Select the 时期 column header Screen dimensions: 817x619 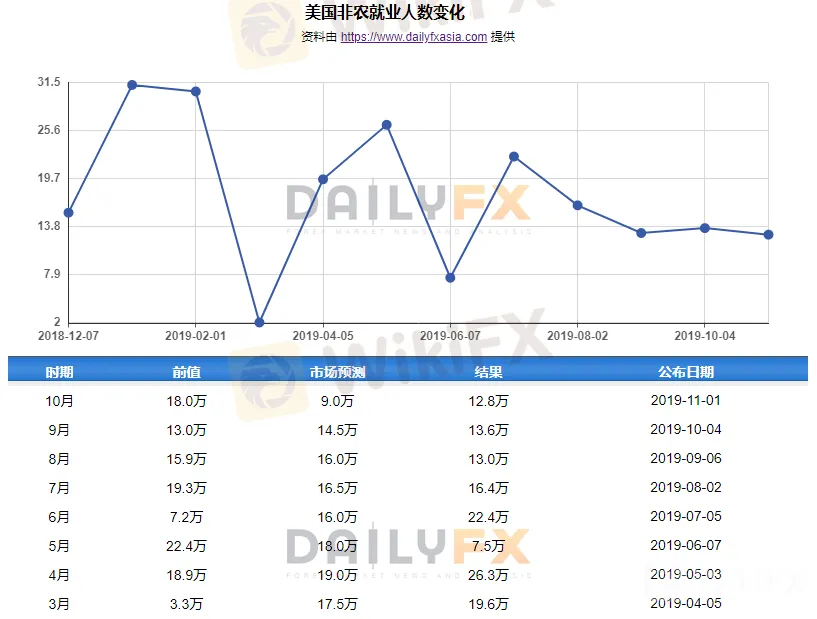[59, 372]
